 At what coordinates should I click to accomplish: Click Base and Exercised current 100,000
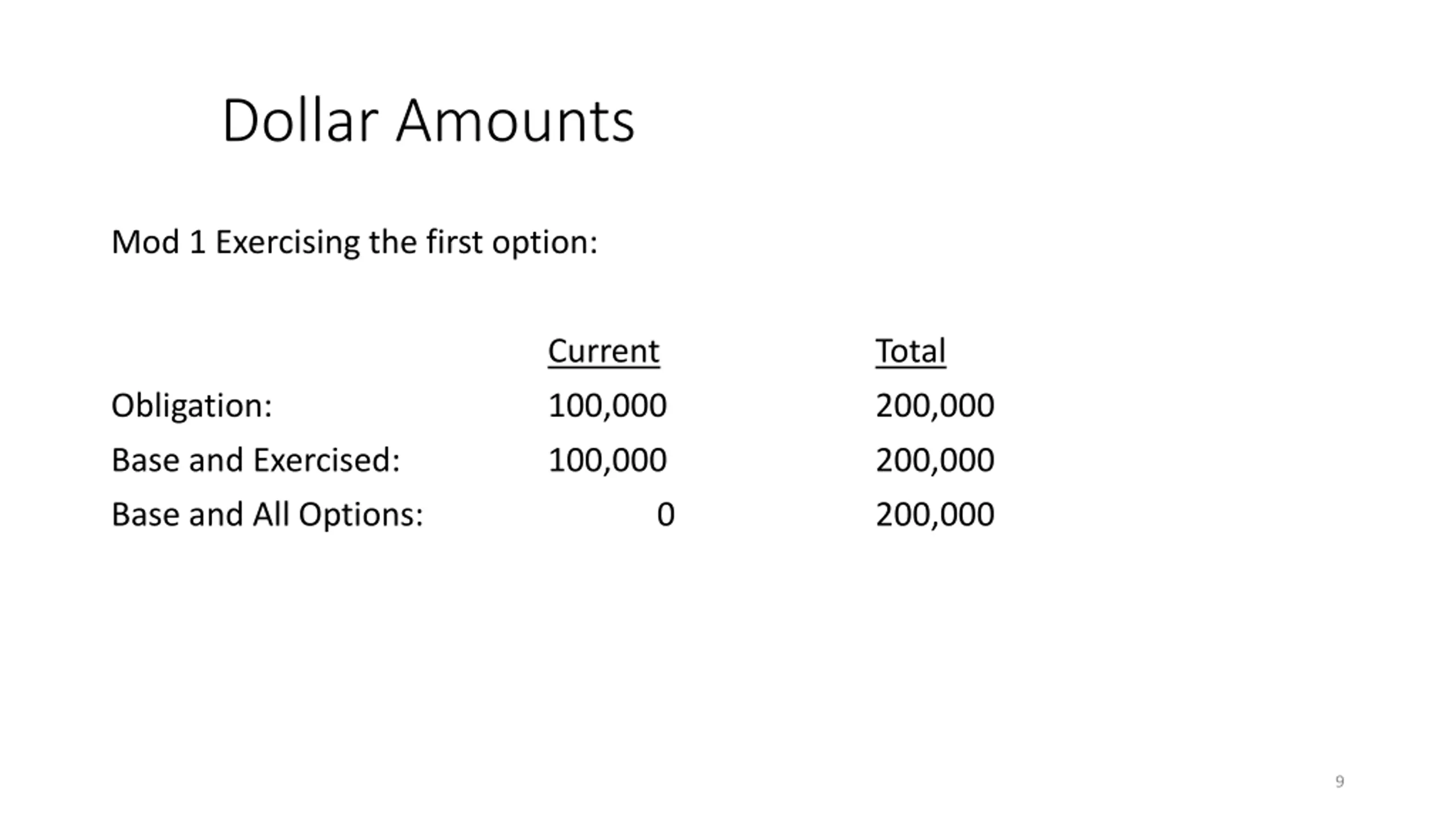point(607,460)
